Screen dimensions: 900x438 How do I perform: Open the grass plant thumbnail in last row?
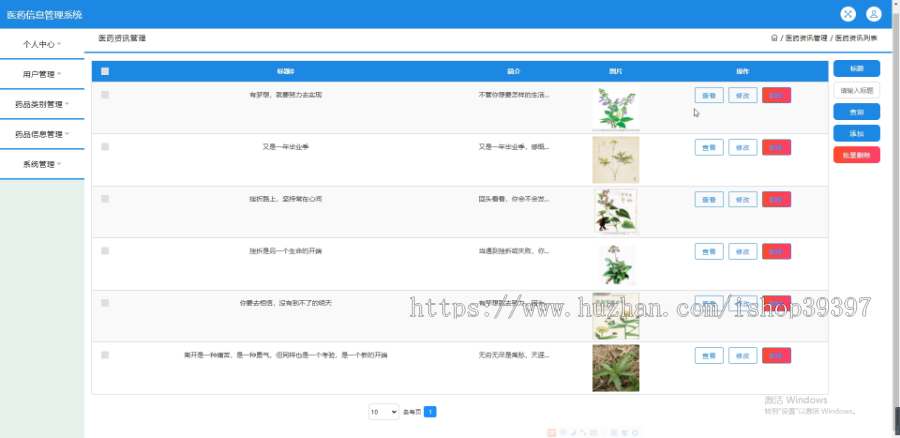coord(616,368)
